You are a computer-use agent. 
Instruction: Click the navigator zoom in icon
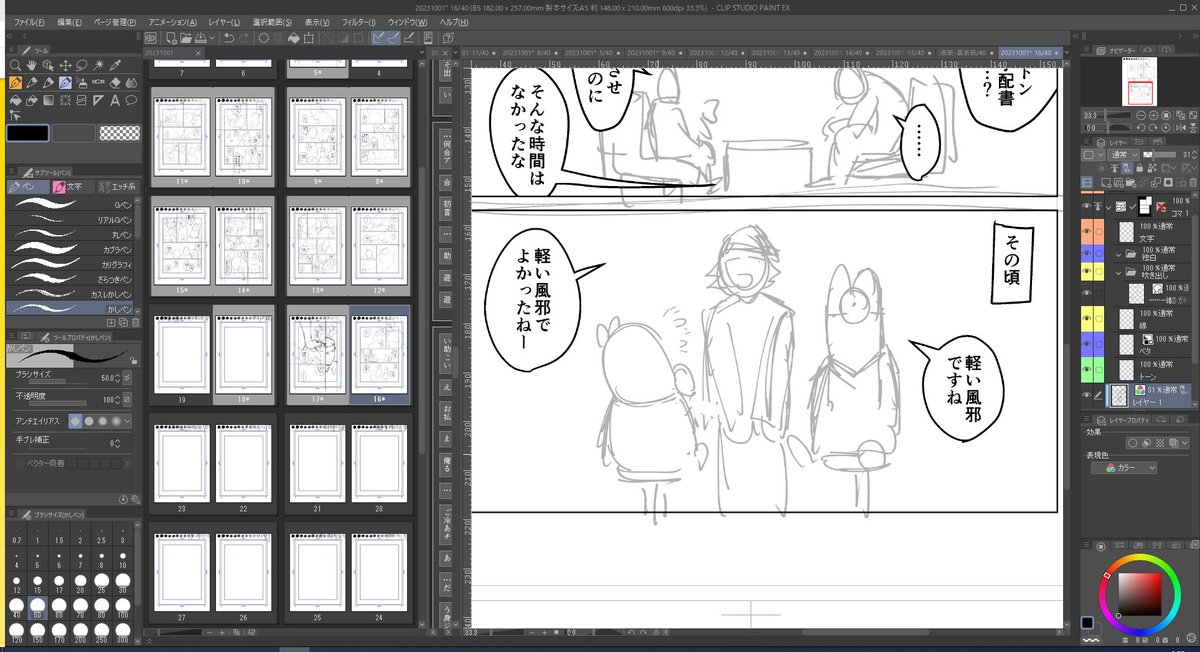coord(1154,115)
